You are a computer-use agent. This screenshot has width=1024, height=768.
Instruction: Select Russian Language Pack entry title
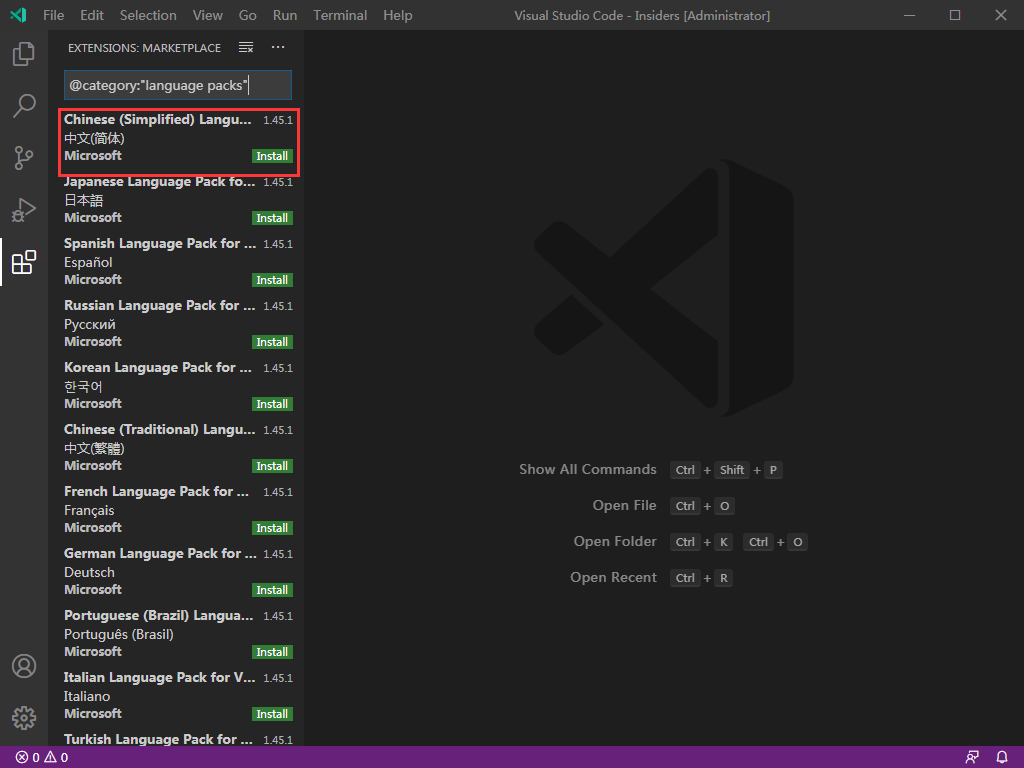pos(159,306)
